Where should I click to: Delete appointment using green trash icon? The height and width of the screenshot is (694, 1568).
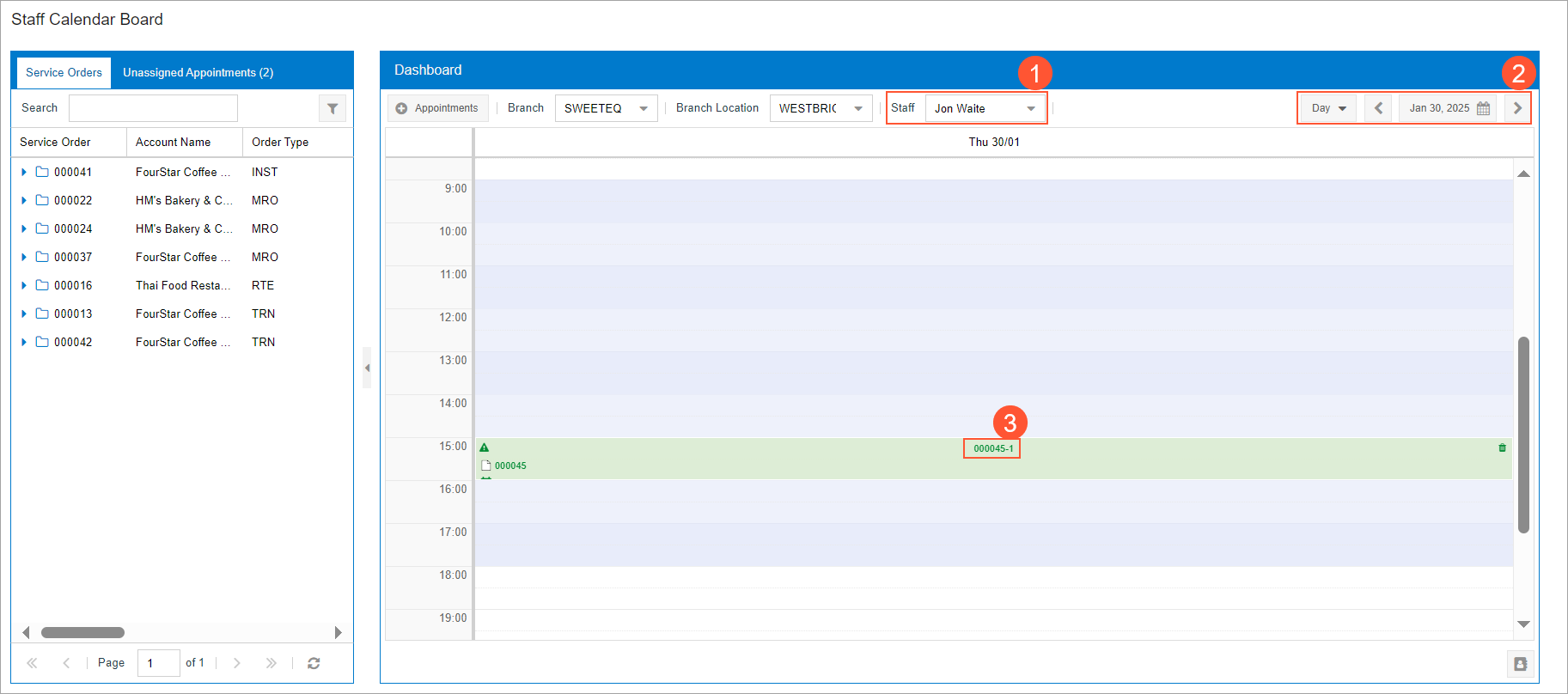pos(1502,447)
